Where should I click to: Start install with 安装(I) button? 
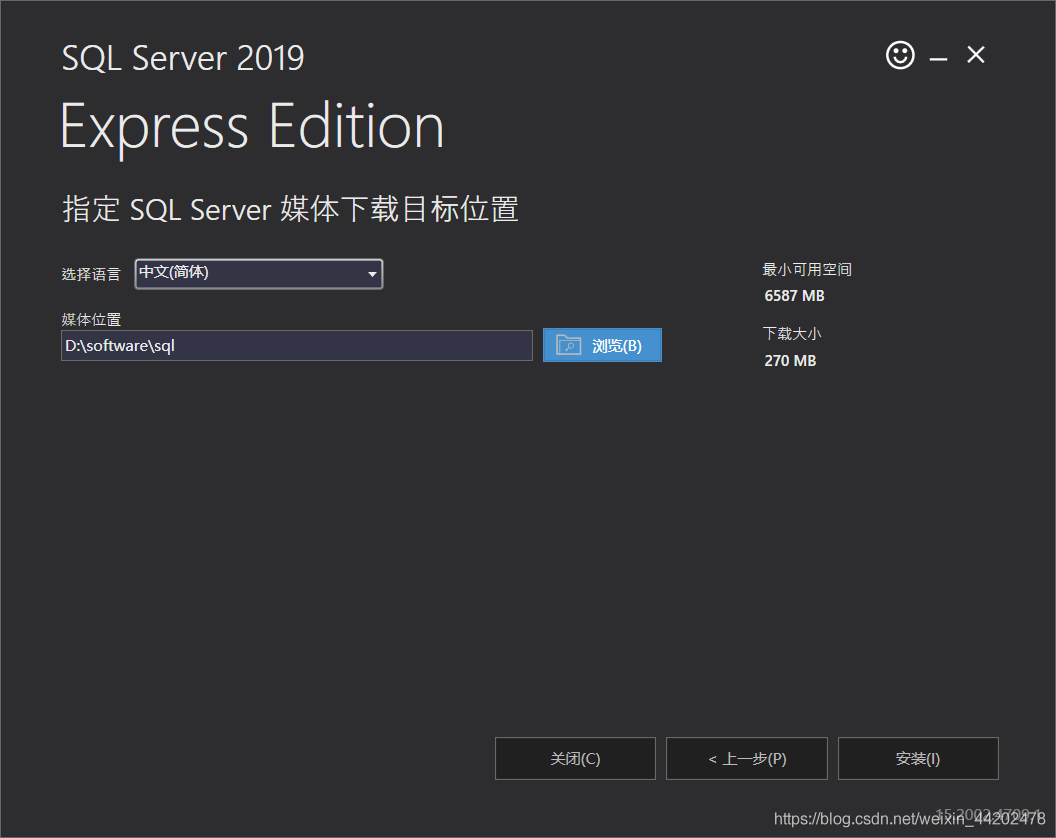click(x=918, y=759)
